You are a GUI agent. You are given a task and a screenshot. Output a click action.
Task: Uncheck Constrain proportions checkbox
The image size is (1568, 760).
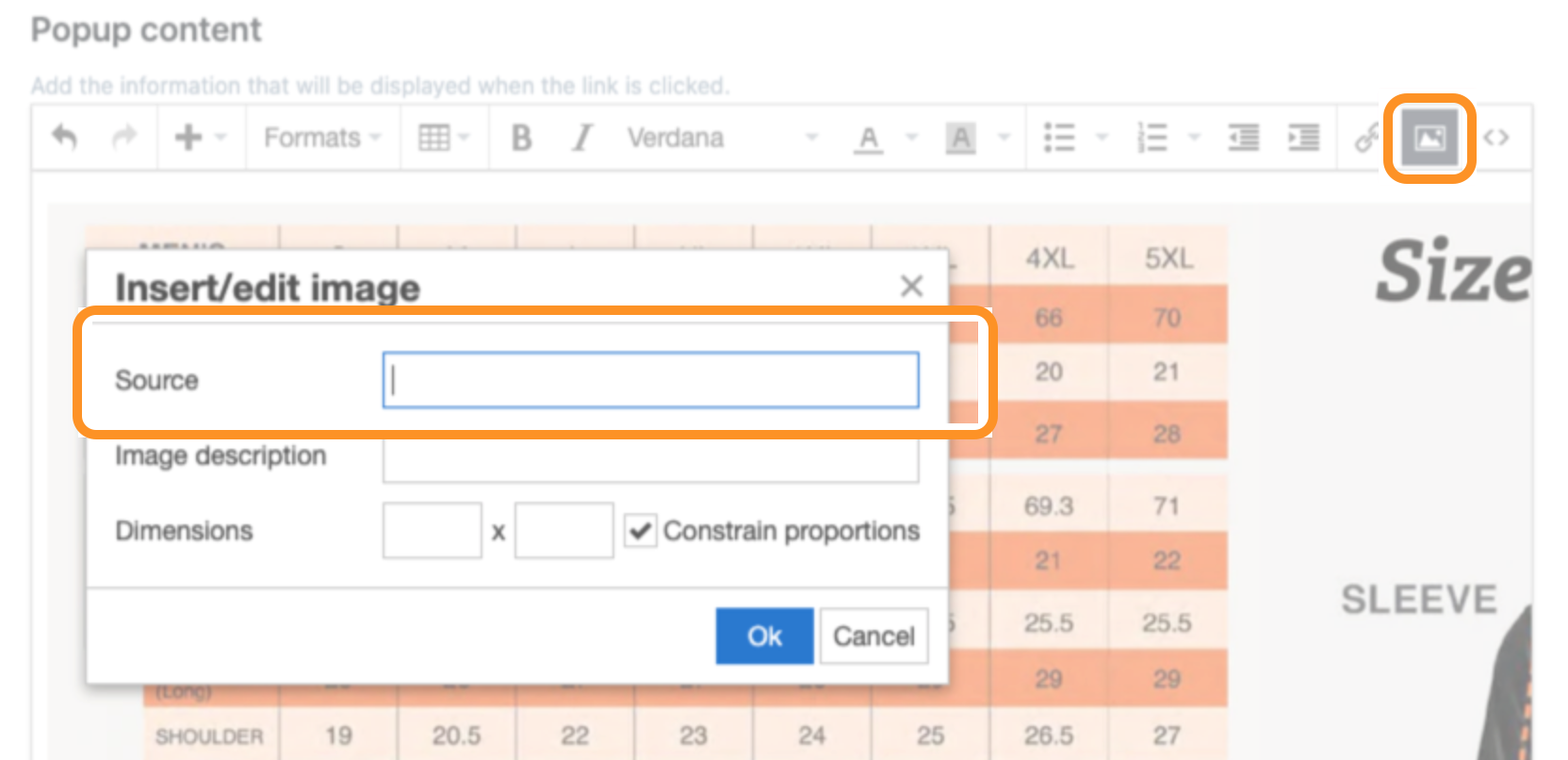pyautogui.click(x=641, y=531)
